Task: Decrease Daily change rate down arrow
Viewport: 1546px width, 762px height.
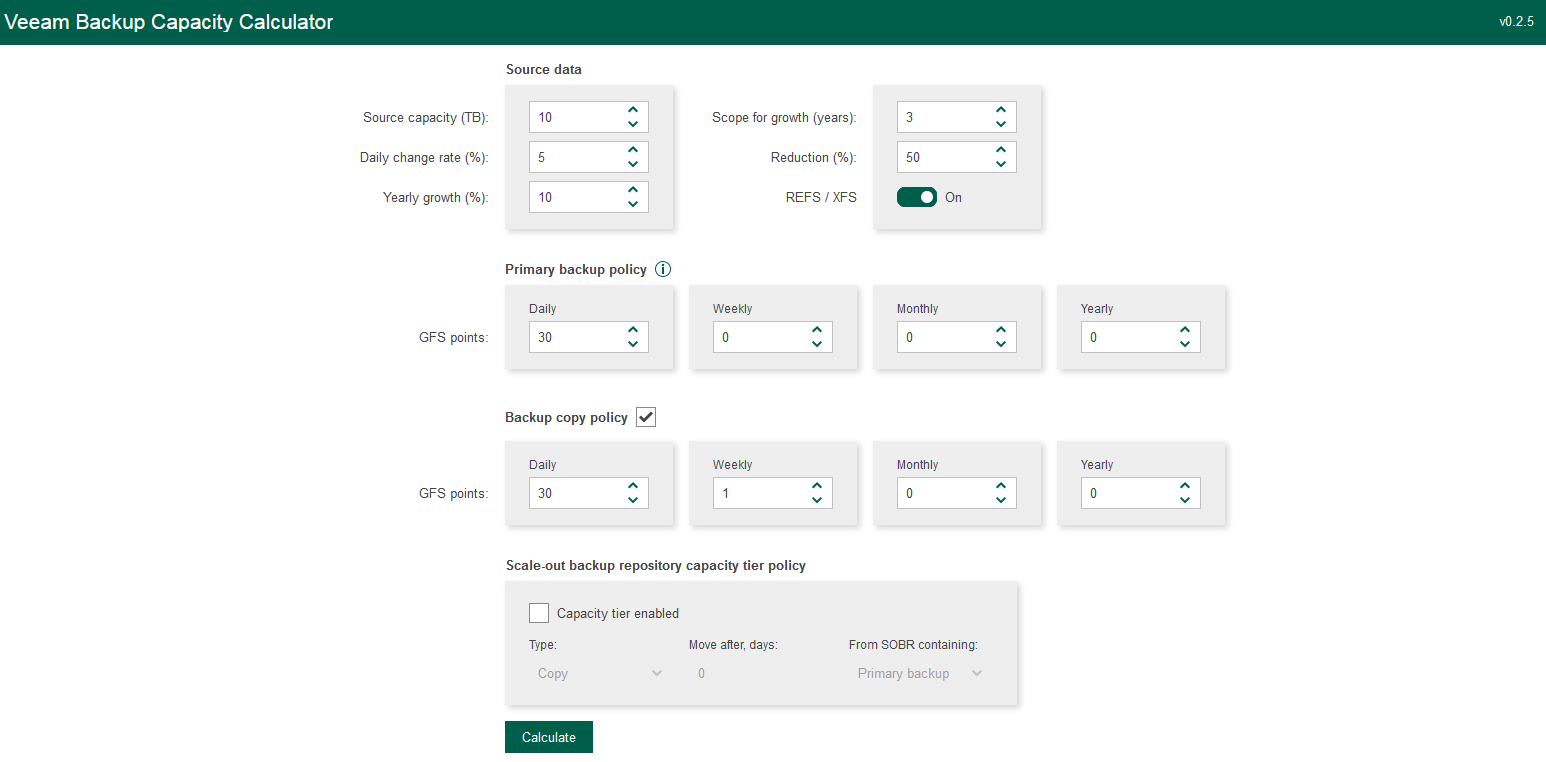Action: (633, 164)
